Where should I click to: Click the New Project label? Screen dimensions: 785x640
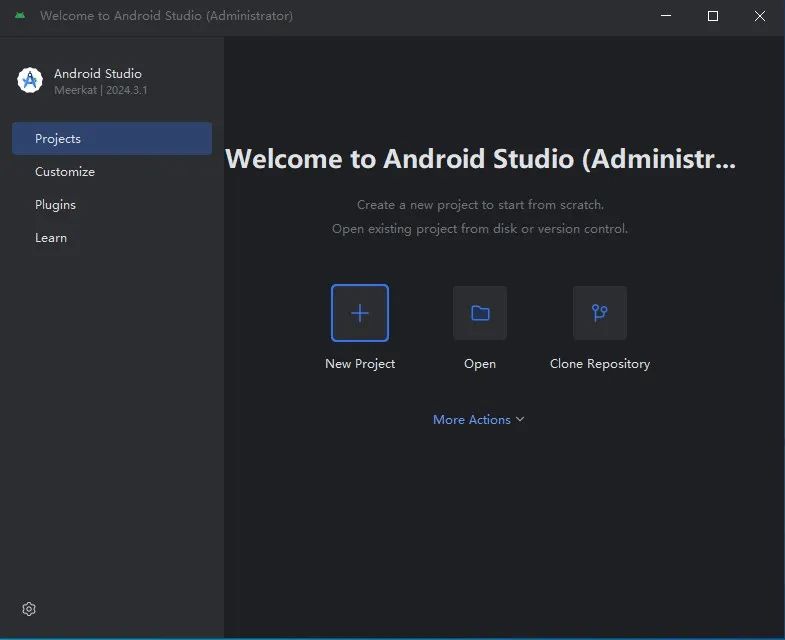360,364
